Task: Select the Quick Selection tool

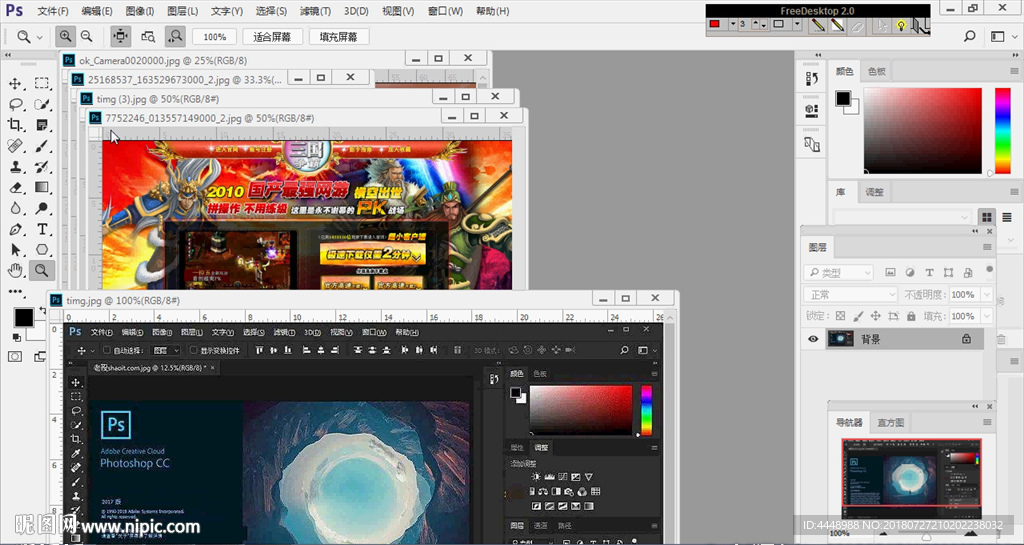Action: pyautogui.click(x=42, y=104)
